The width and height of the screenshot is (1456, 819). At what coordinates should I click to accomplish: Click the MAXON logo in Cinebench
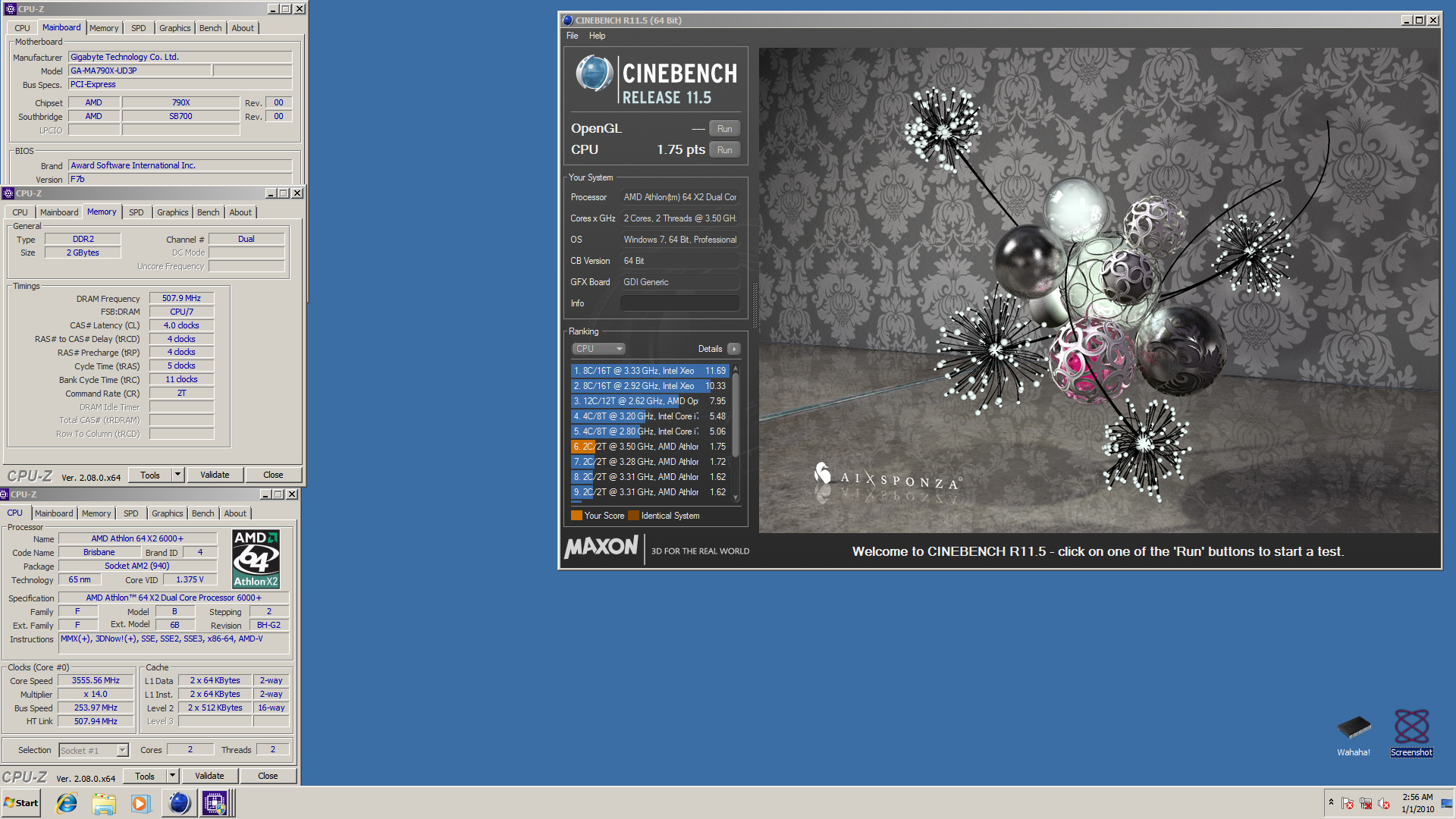click(x=602, y=547)
